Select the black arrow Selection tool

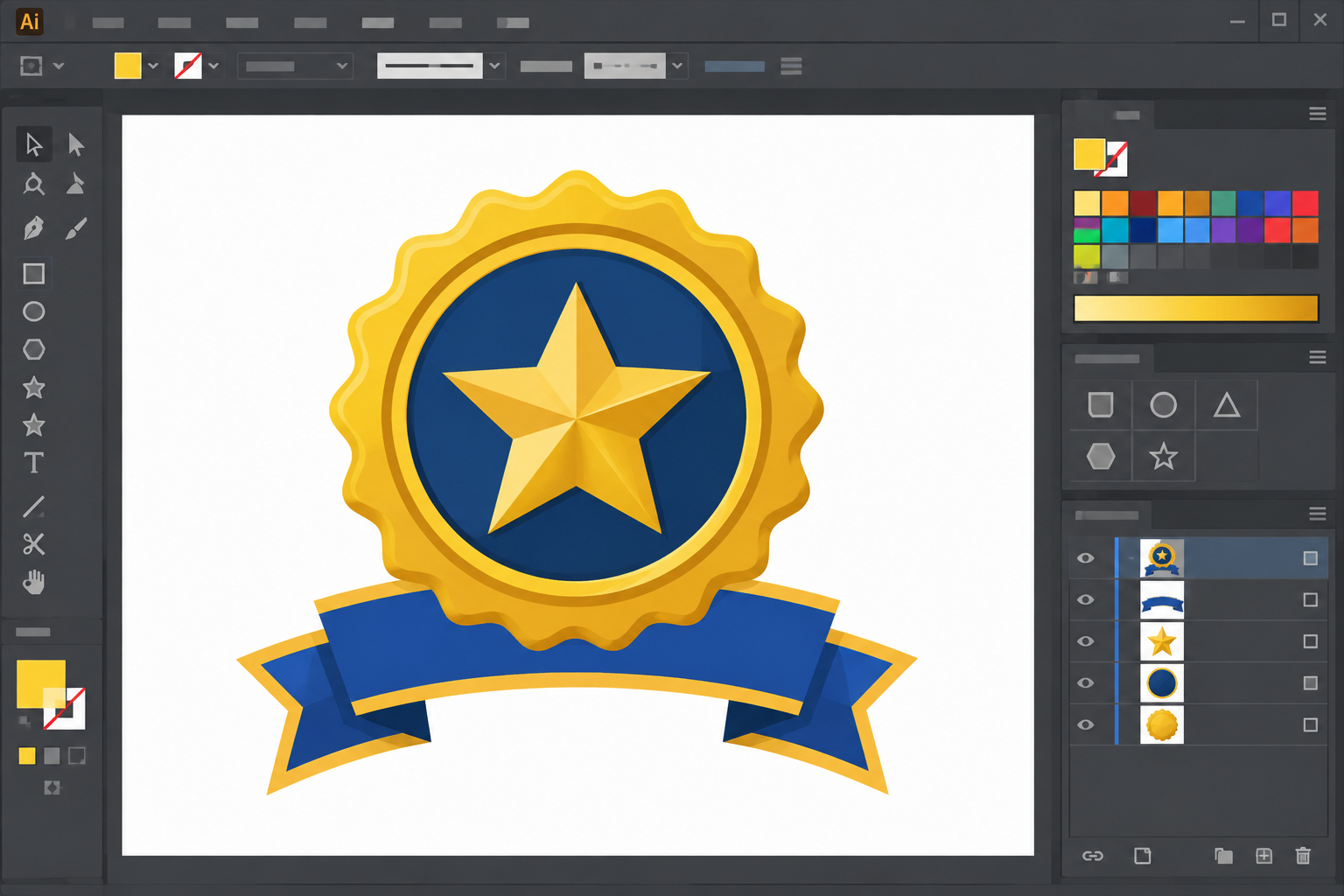point(33,144)
